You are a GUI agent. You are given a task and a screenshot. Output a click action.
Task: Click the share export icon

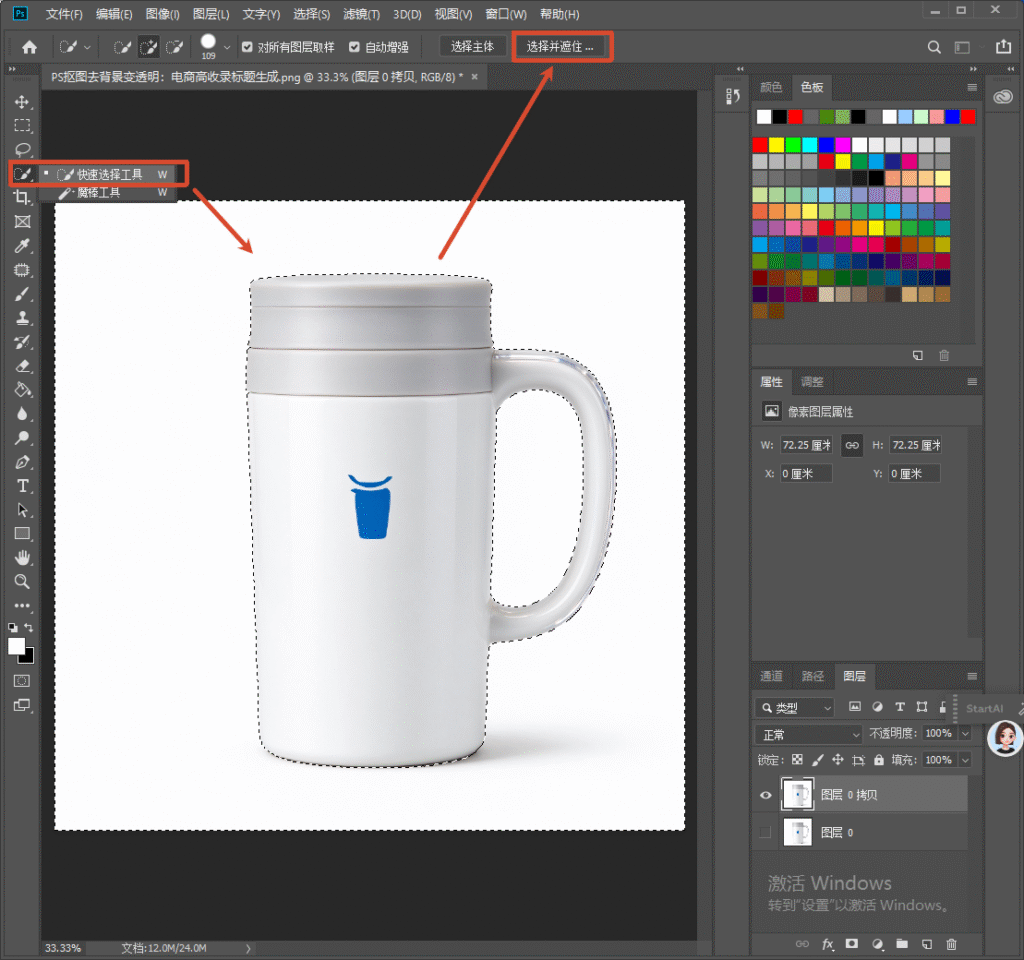pos(1003,46)
